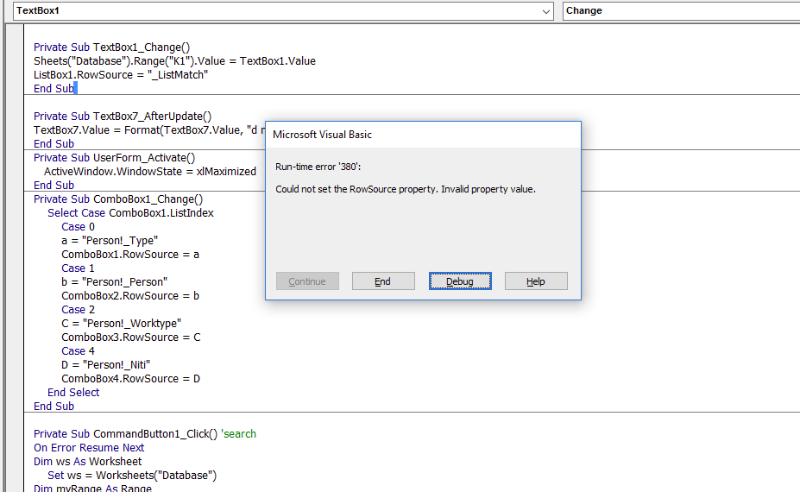Place cursor on ListBox1.RowSource = "_ListMatch" line
This screenshot has height=492, width=800.
pyautogui.click(x=106, y=75)
